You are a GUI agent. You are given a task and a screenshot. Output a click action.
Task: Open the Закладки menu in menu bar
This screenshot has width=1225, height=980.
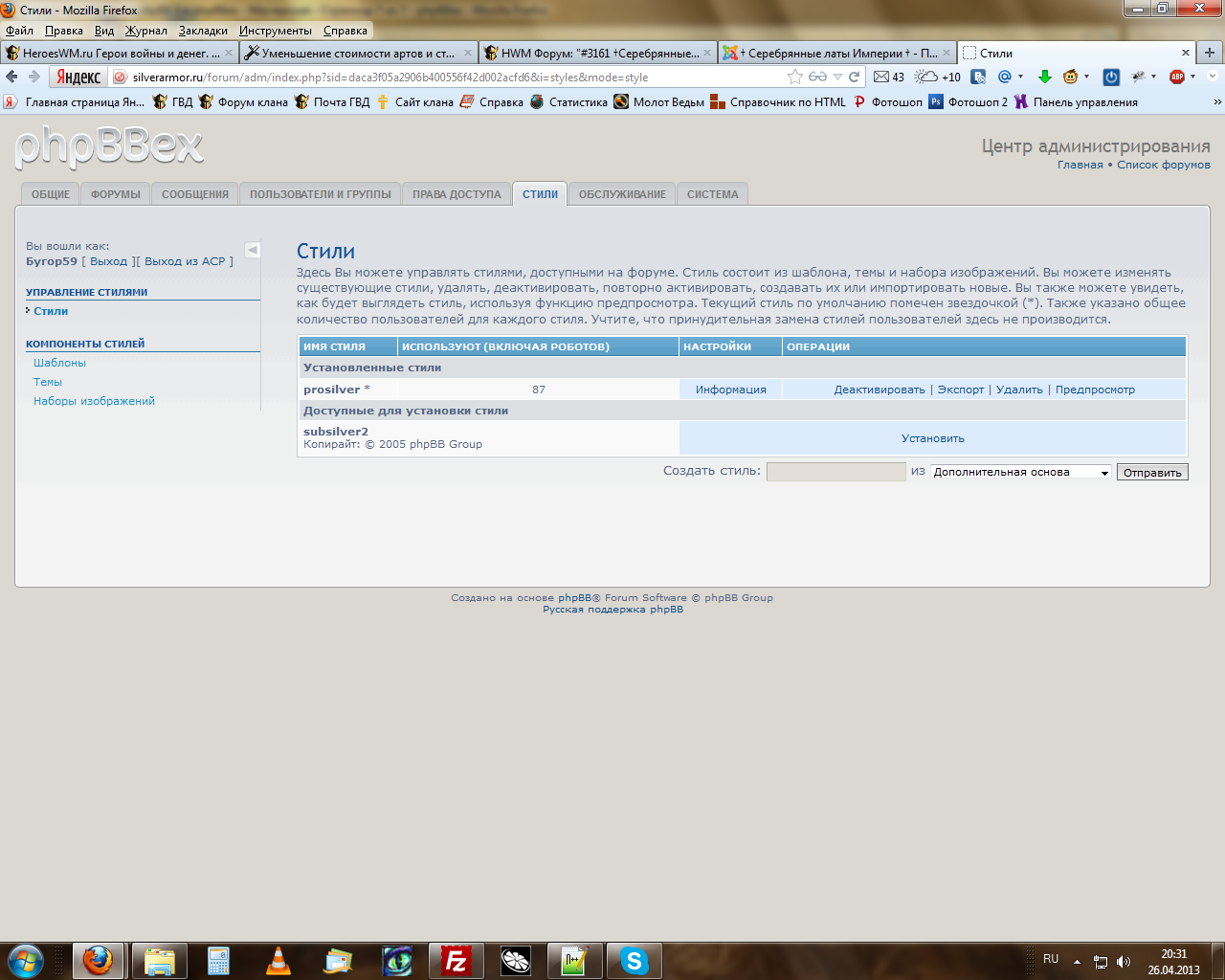203,31
